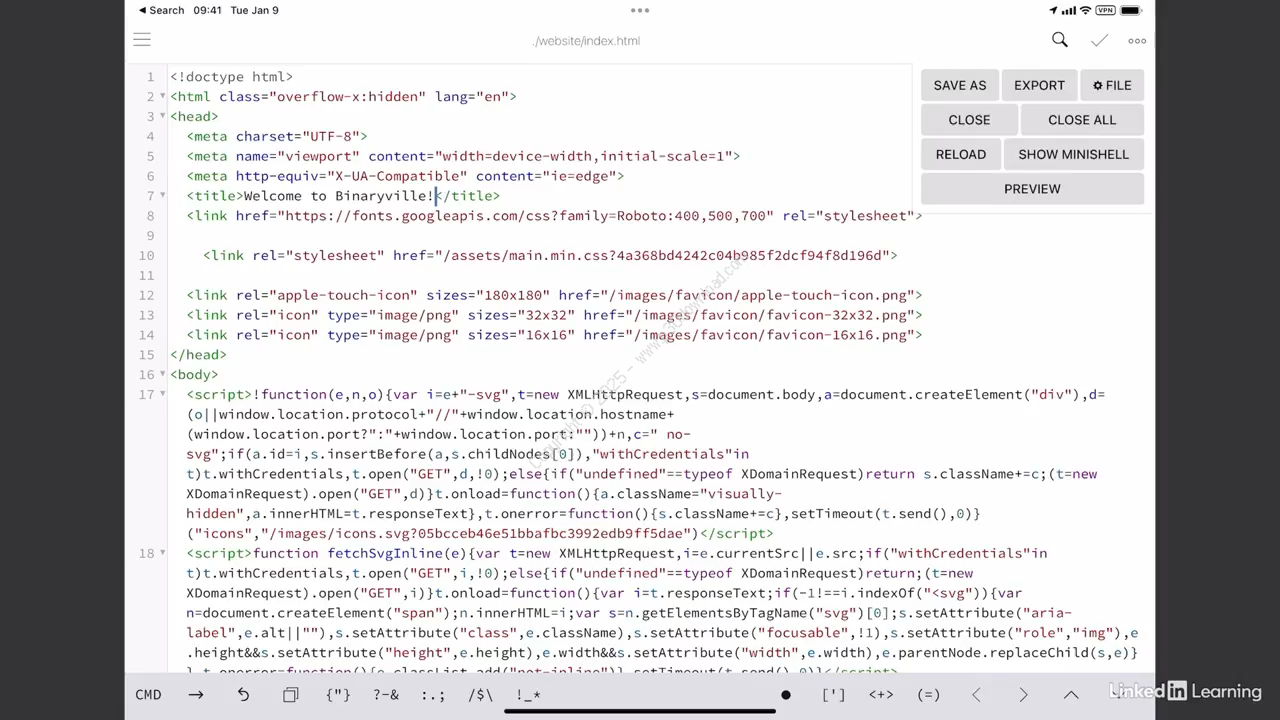Click the main.min.css stylesheet href
The image size is (1280, 720).
[x=664, y=255]
